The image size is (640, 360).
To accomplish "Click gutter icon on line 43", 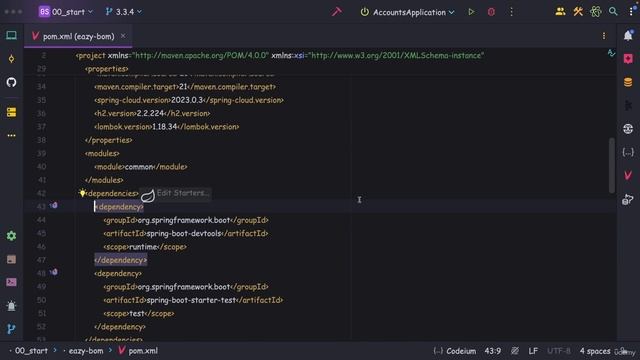I will pyautogui.click(x=54, y=205).
